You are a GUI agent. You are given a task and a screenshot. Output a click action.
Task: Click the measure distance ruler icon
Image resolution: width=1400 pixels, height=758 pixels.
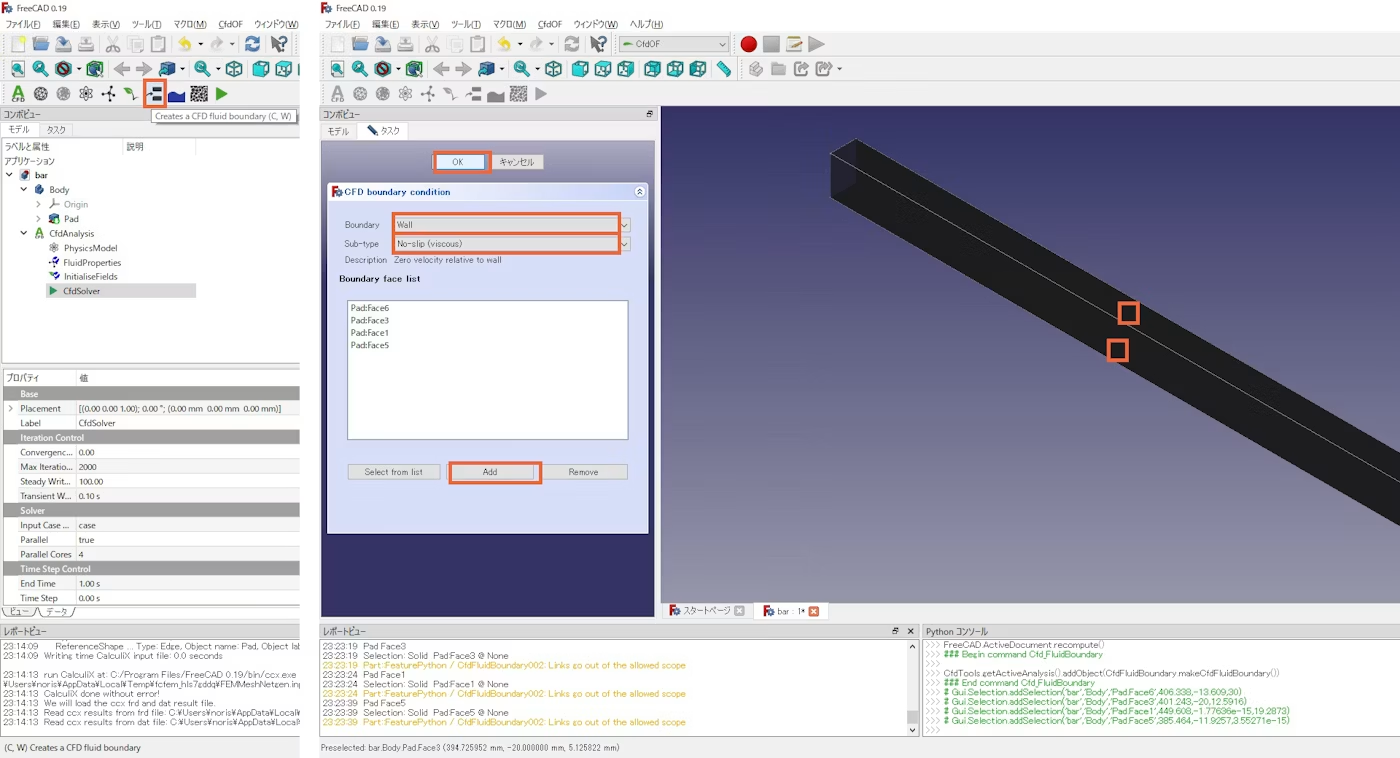(724, 69)
